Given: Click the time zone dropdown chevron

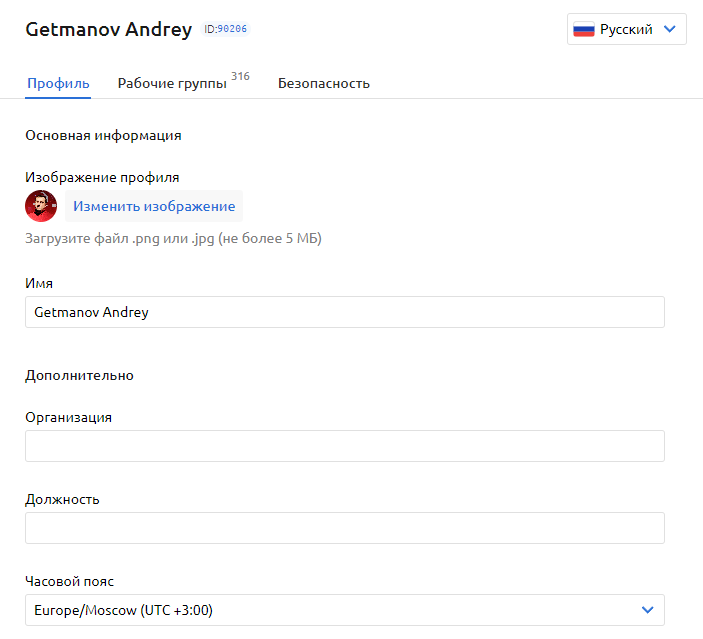Looking at the screenshot, I should click(x=648, y=610).
